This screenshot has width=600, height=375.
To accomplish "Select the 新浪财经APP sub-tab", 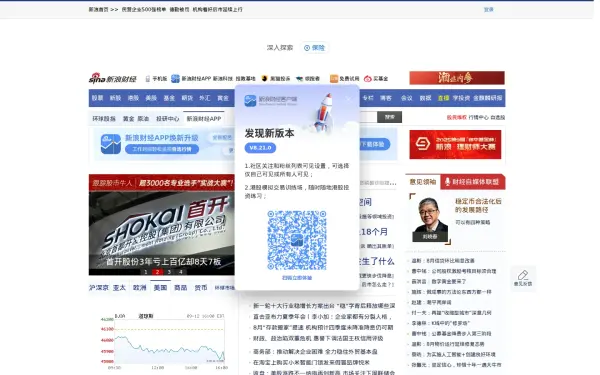I will coord(204,119).
